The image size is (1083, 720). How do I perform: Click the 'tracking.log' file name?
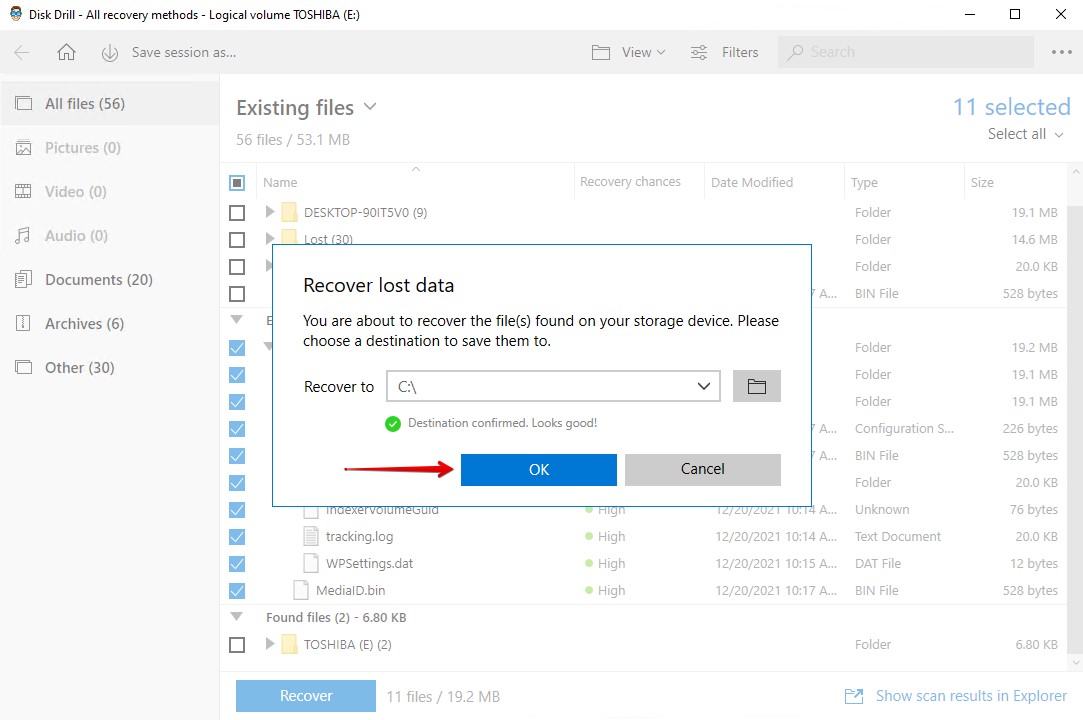[x=359, y=536]
